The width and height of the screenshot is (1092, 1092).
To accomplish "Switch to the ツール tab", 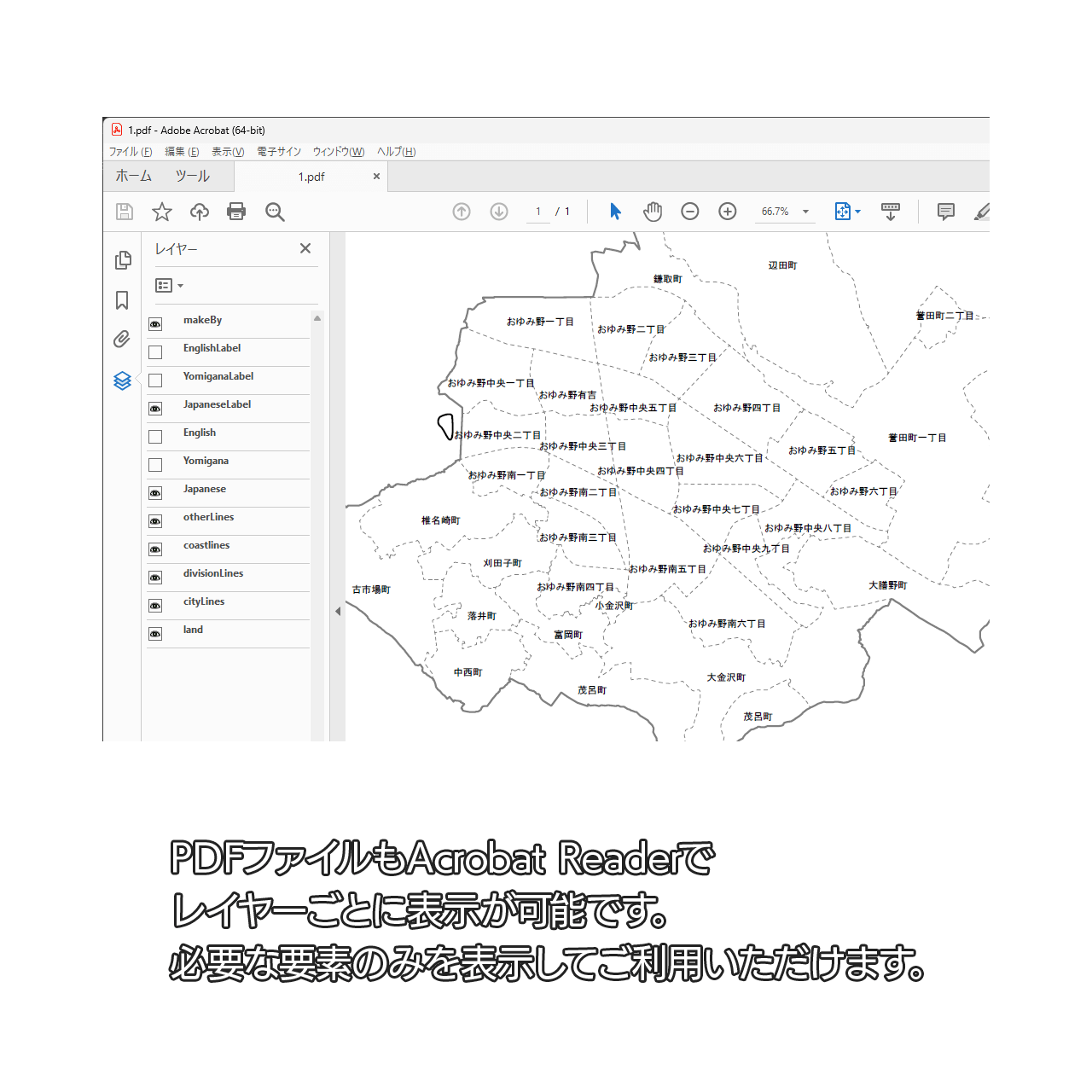I will tap(193, 176).
